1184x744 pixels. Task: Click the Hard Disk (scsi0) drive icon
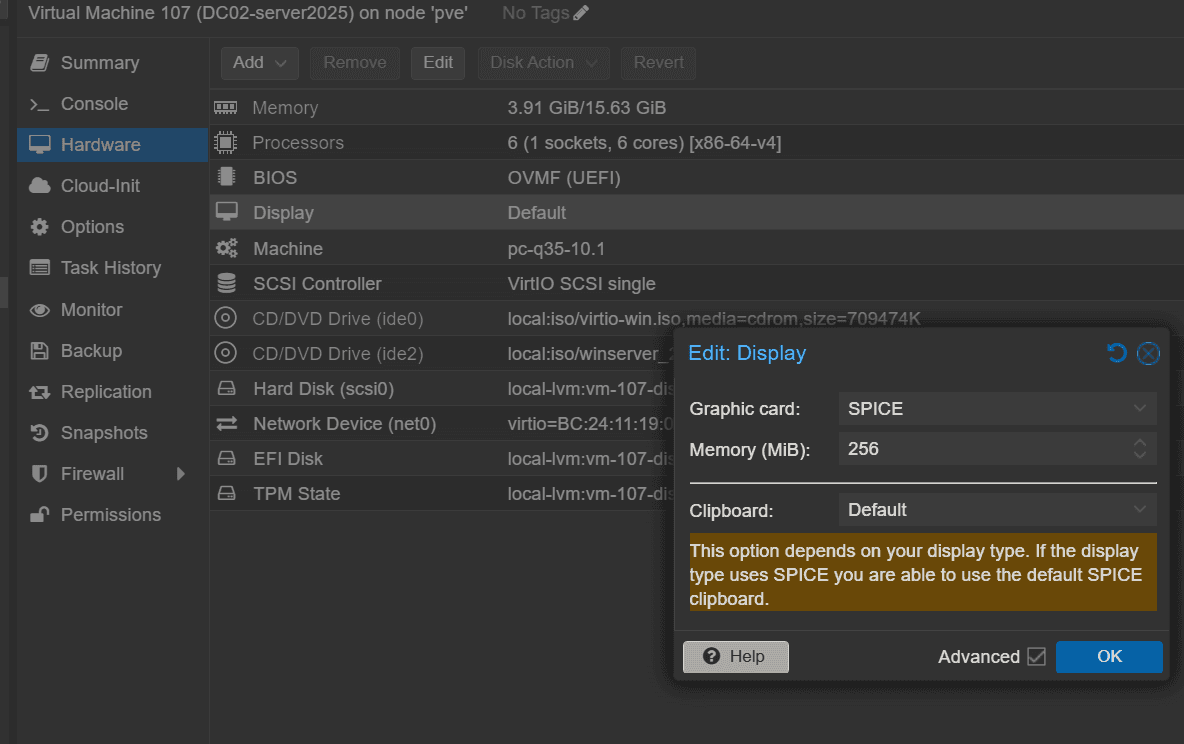[x=227, y=388]
